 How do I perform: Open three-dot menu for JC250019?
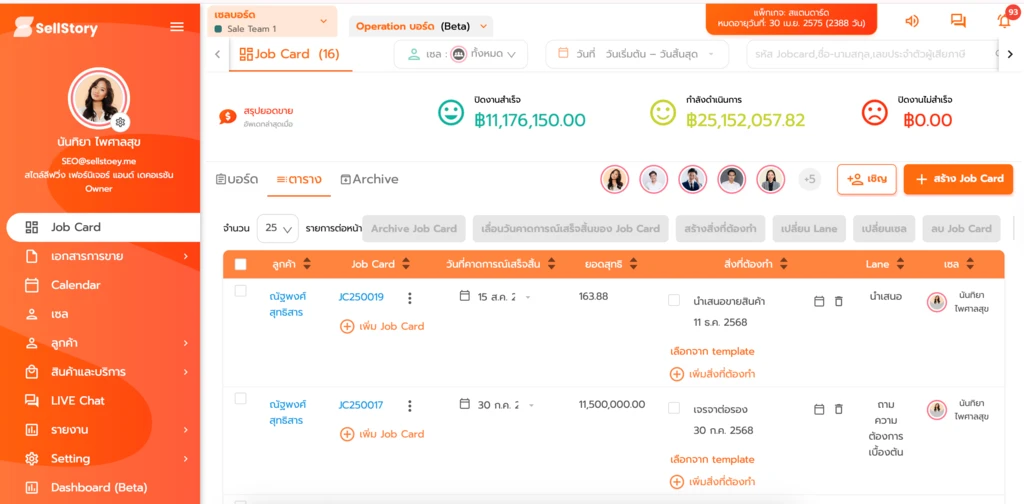coord(409,298)
